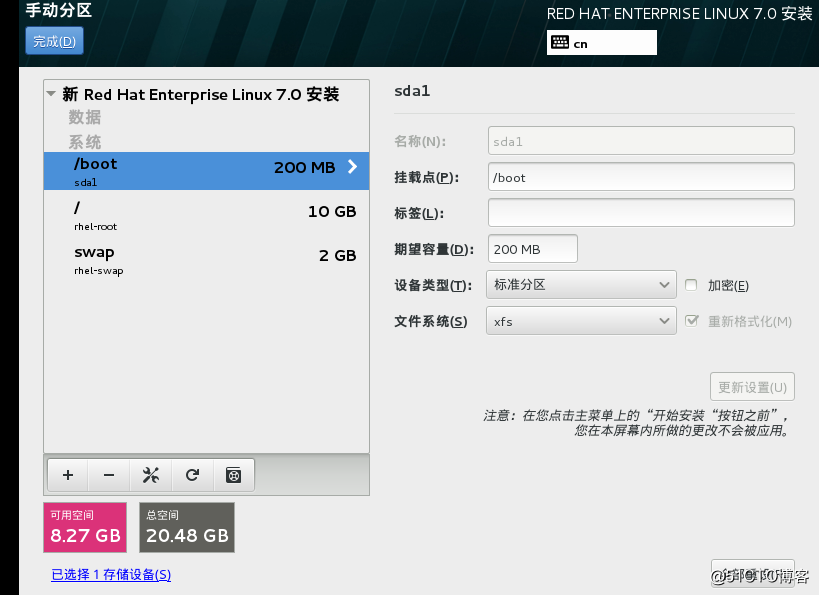819x595 pixels.
Task: Click the Done (完成) button
Action: tap(54, 41)
